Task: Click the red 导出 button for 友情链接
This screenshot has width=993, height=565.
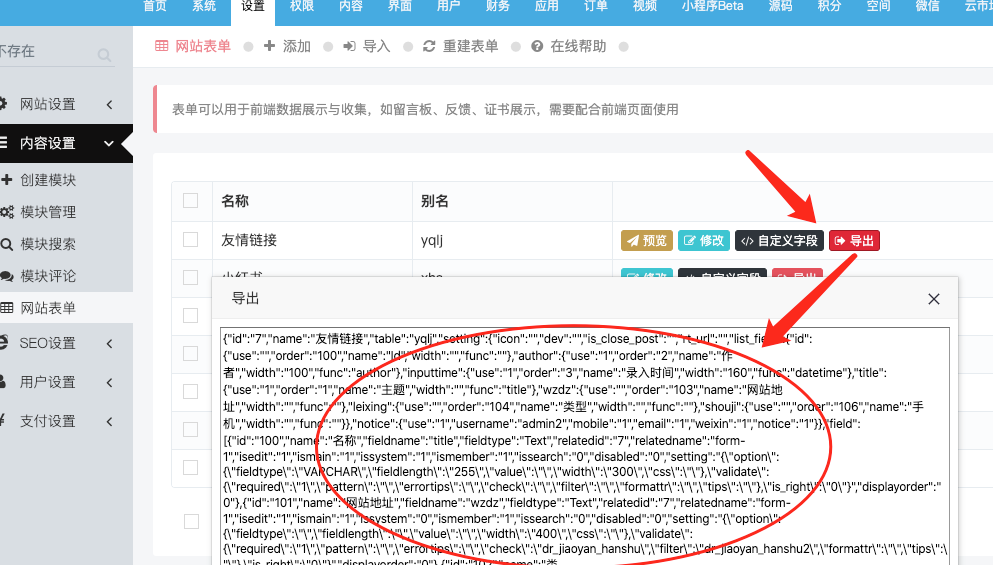Action: (x=854, y=241)
